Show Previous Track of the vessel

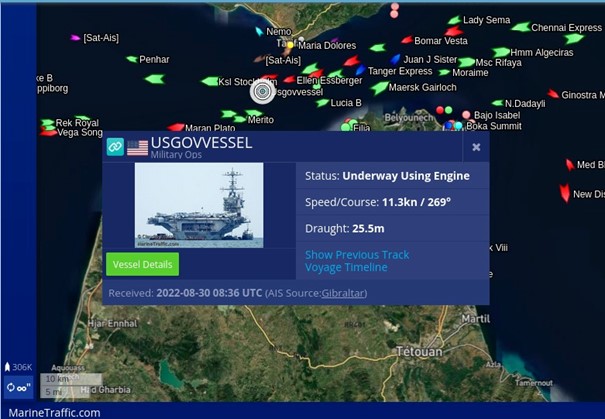click(357, 255)
